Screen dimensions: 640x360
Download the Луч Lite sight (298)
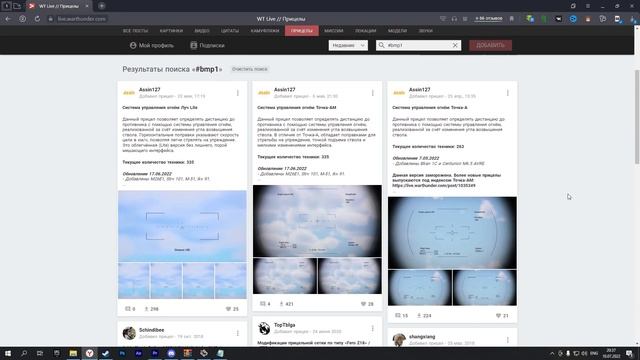(151, 309)
